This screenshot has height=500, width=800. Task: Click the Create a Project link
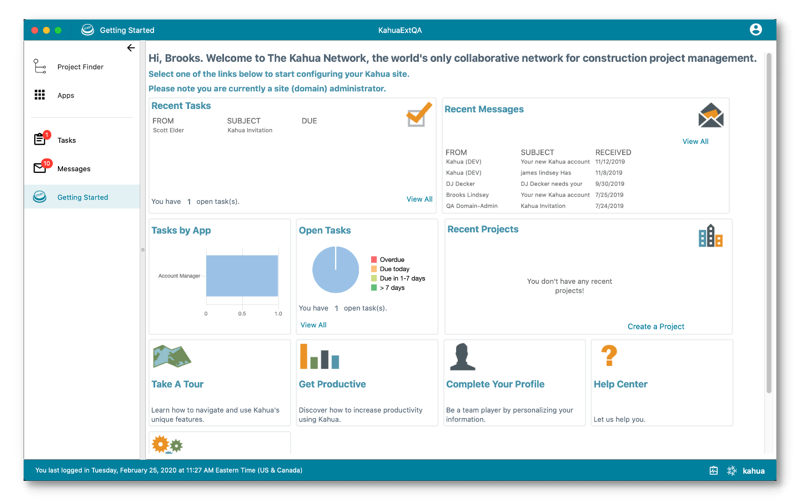click(x=656, y=326)
